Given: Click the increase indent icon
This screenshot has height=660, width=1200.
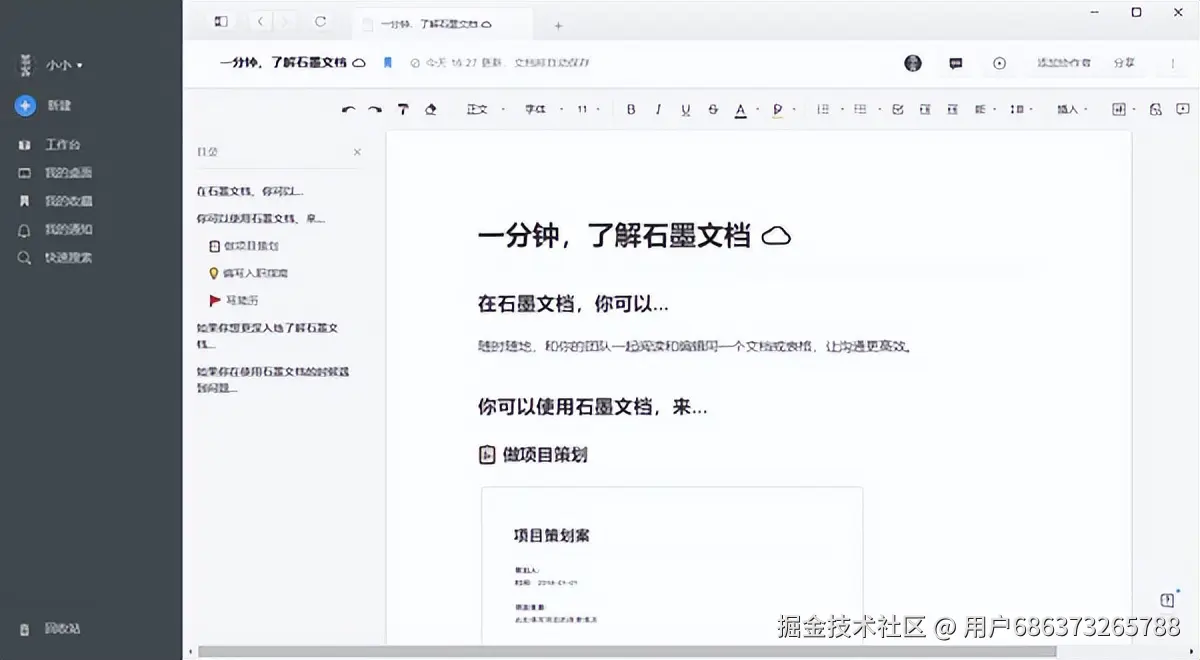Looking at the screenshot, I should [952, 109].
